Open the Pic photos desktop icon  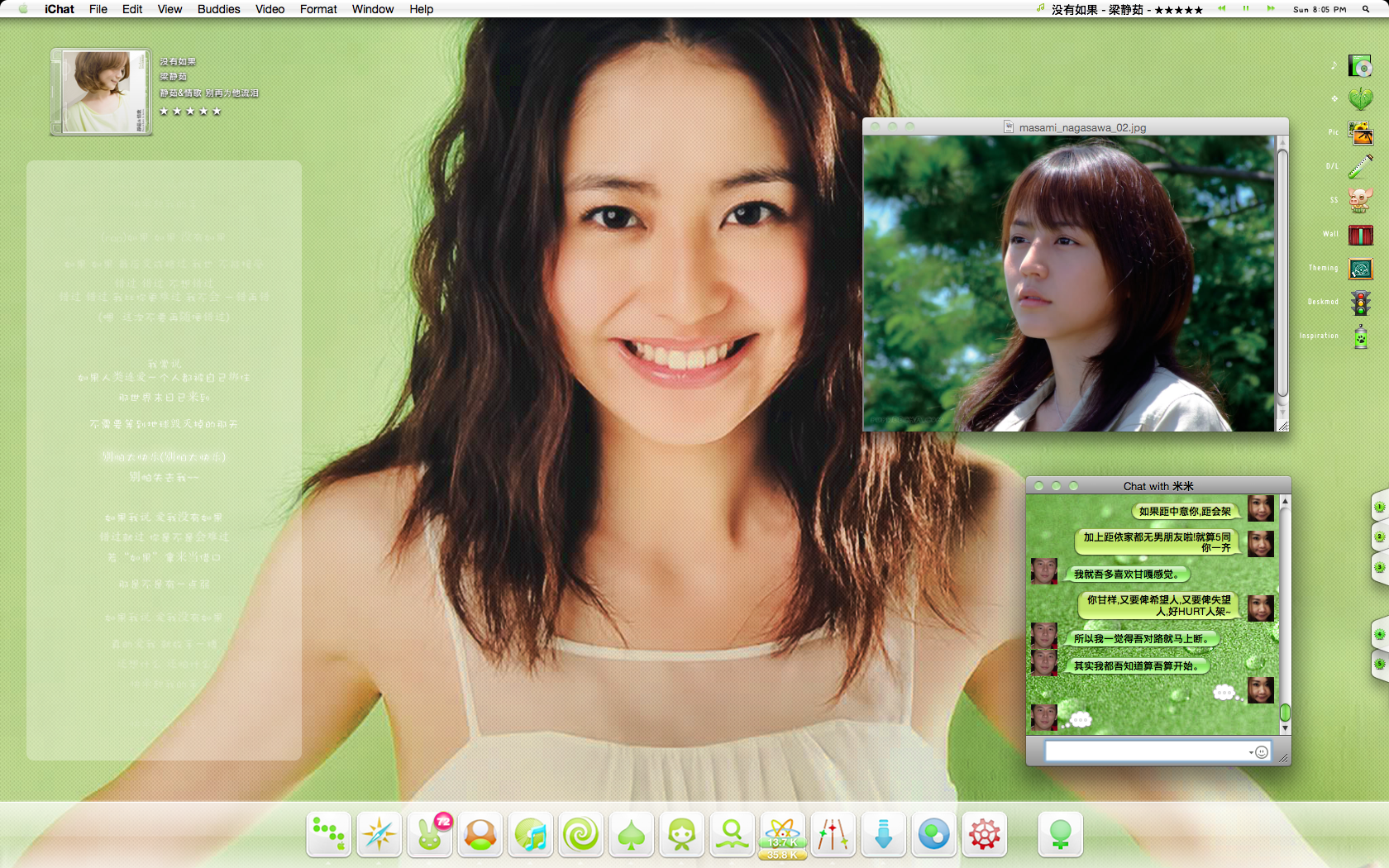pyautogui.click(x=1360, y=133)
